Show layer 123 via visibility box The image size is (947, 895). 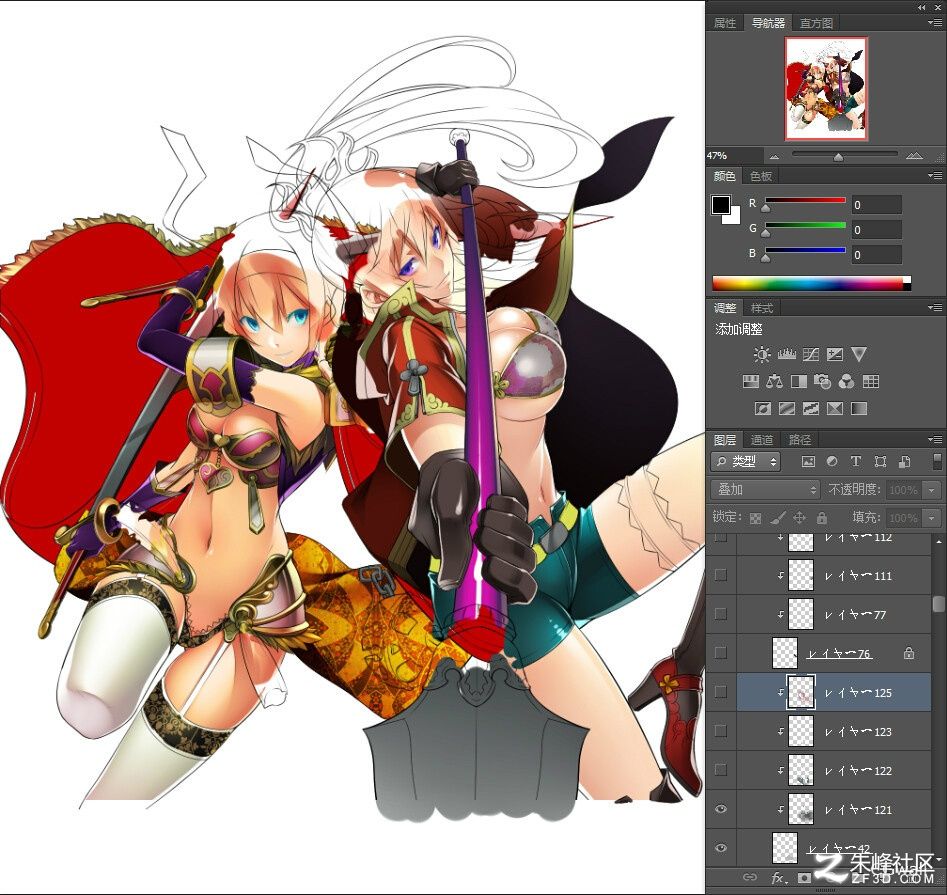click(x=721, y=731)
